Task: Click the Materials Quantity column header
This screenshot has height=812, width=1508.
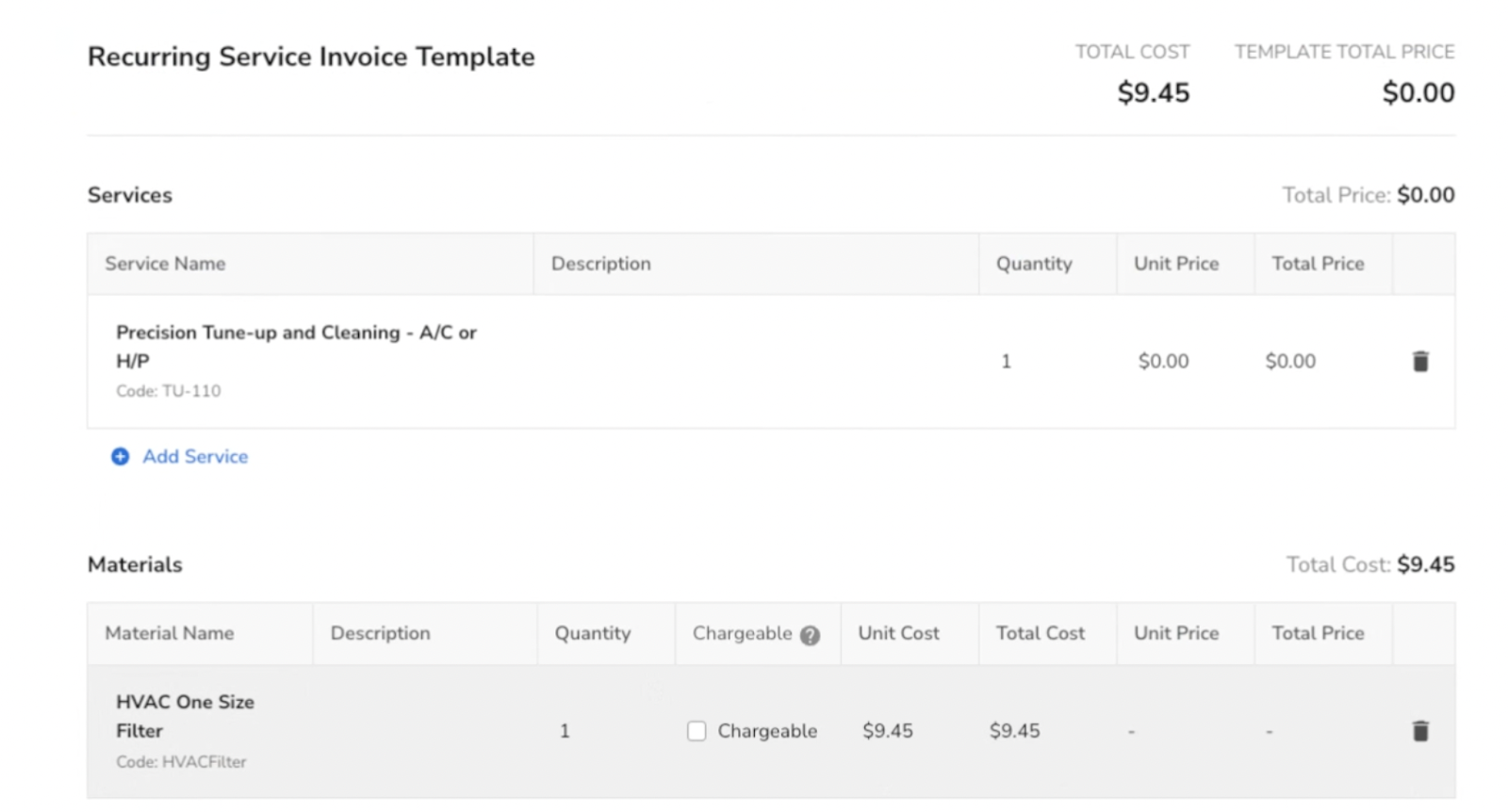Action: point(593,635)
